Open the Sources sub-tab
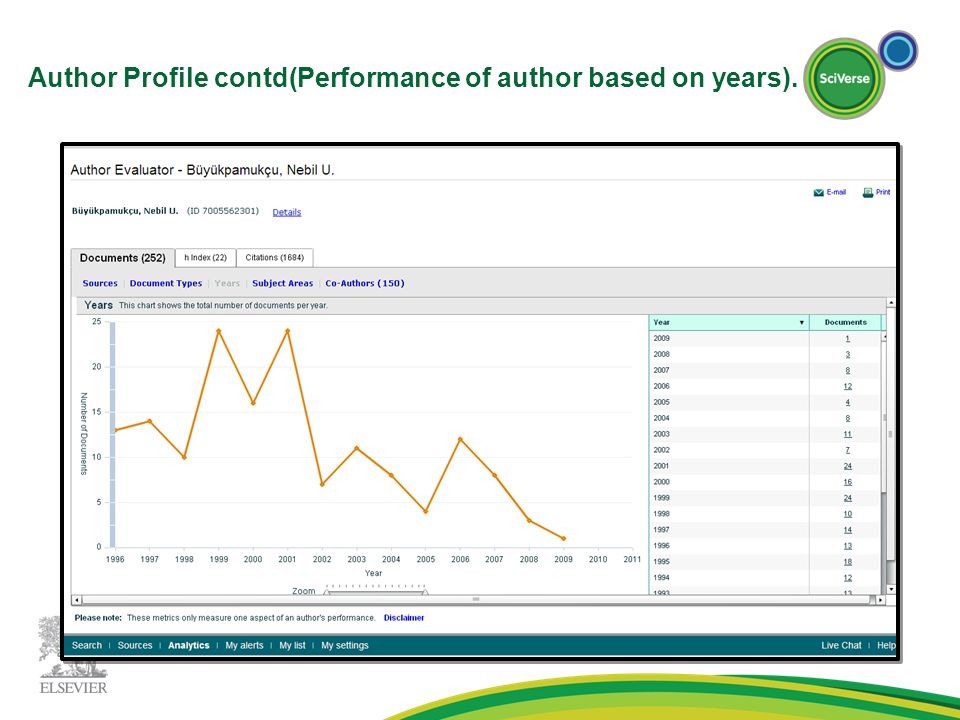This screenshot has height=720, width=960. click(x=100, y=283)
